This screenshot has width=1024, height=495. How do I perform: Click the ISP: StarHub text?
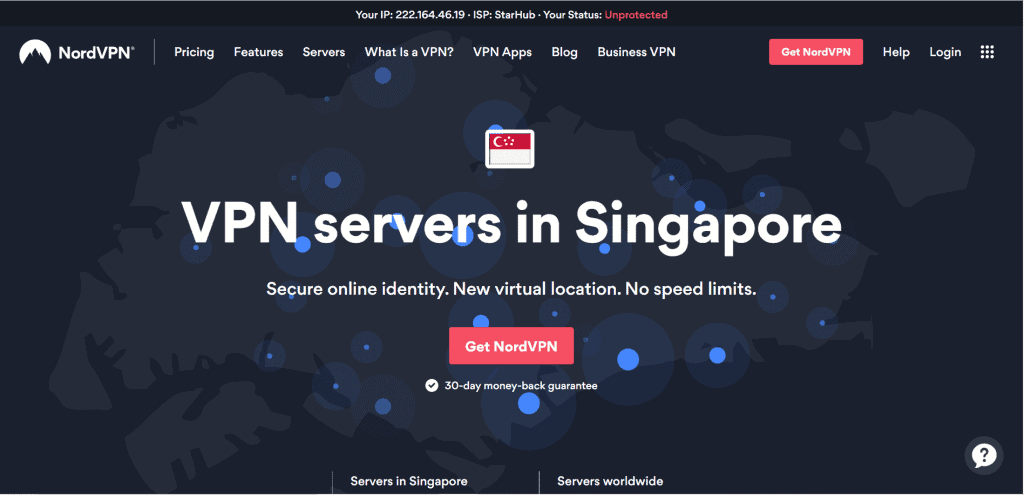click(502, 14)
